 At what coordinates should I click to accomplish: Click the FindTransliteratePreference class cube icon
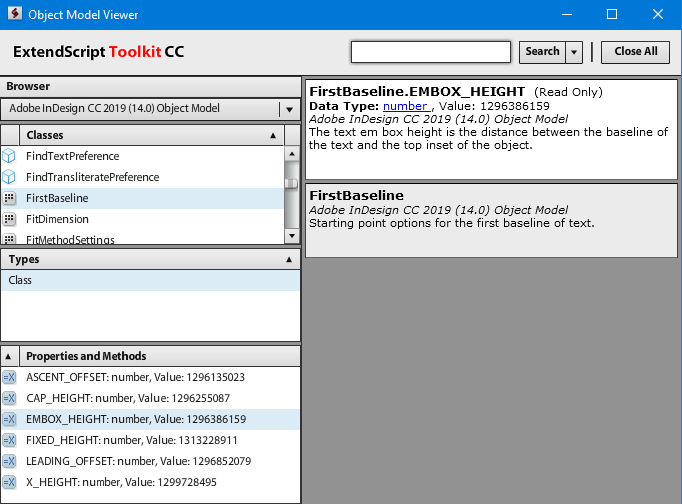point(9,177)
